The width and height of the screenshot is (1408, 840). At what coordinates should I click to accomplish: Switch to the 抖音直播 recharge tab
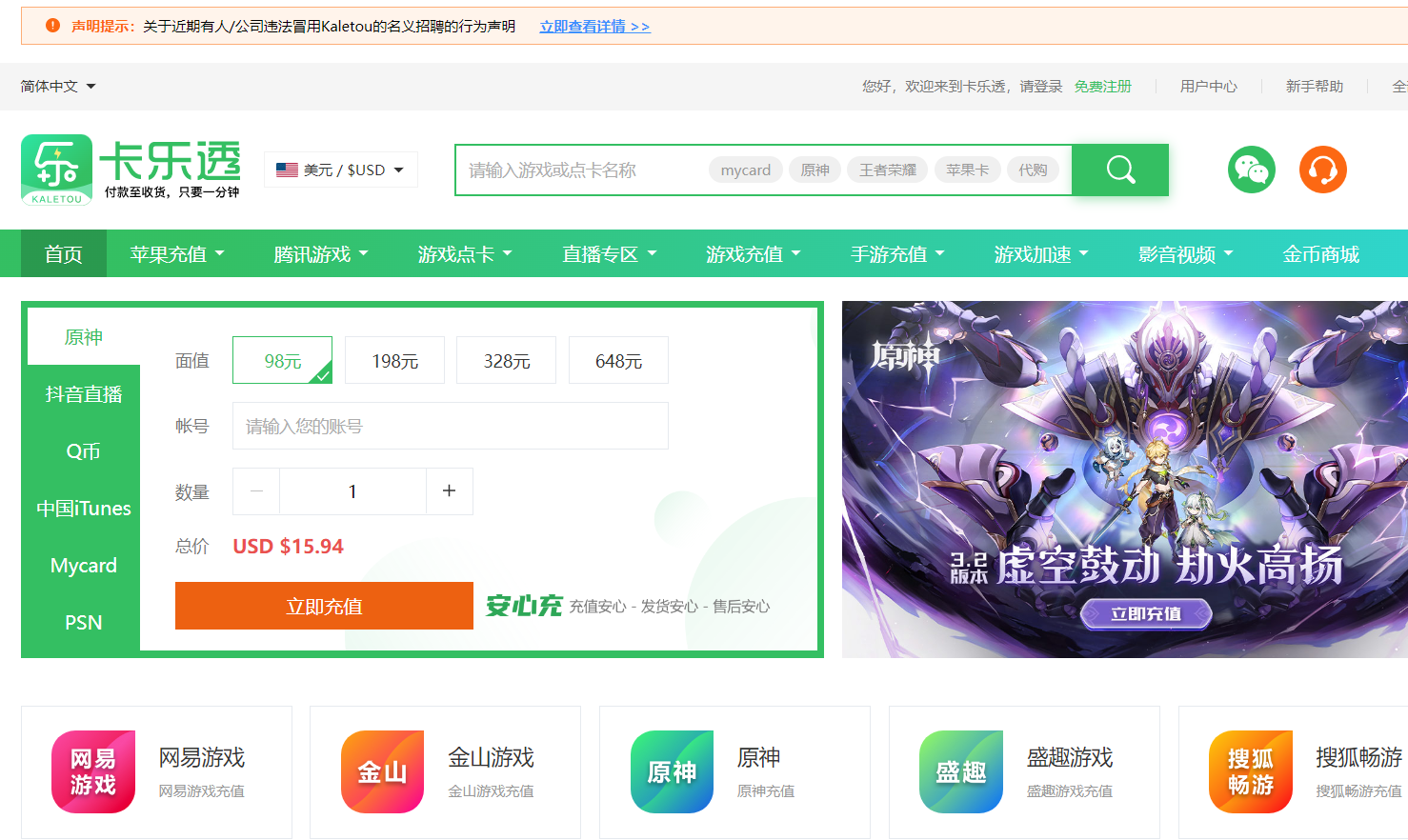click(84, 394)
